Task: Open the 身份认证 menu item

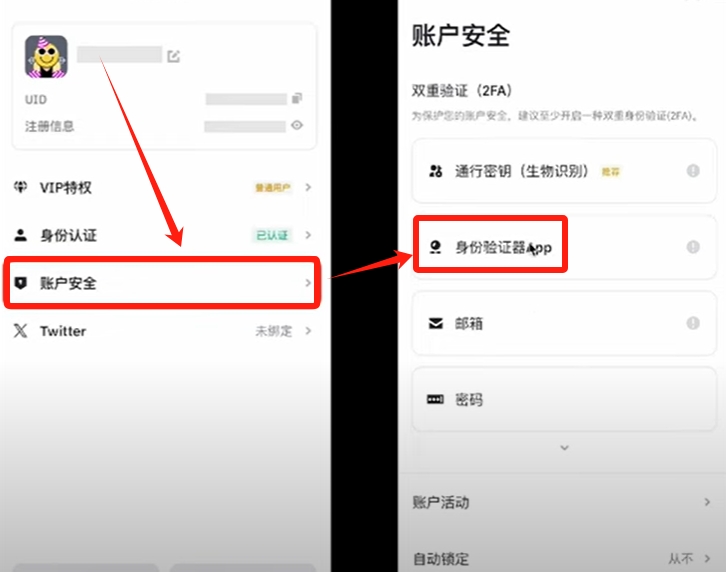Action: point(160,235)
